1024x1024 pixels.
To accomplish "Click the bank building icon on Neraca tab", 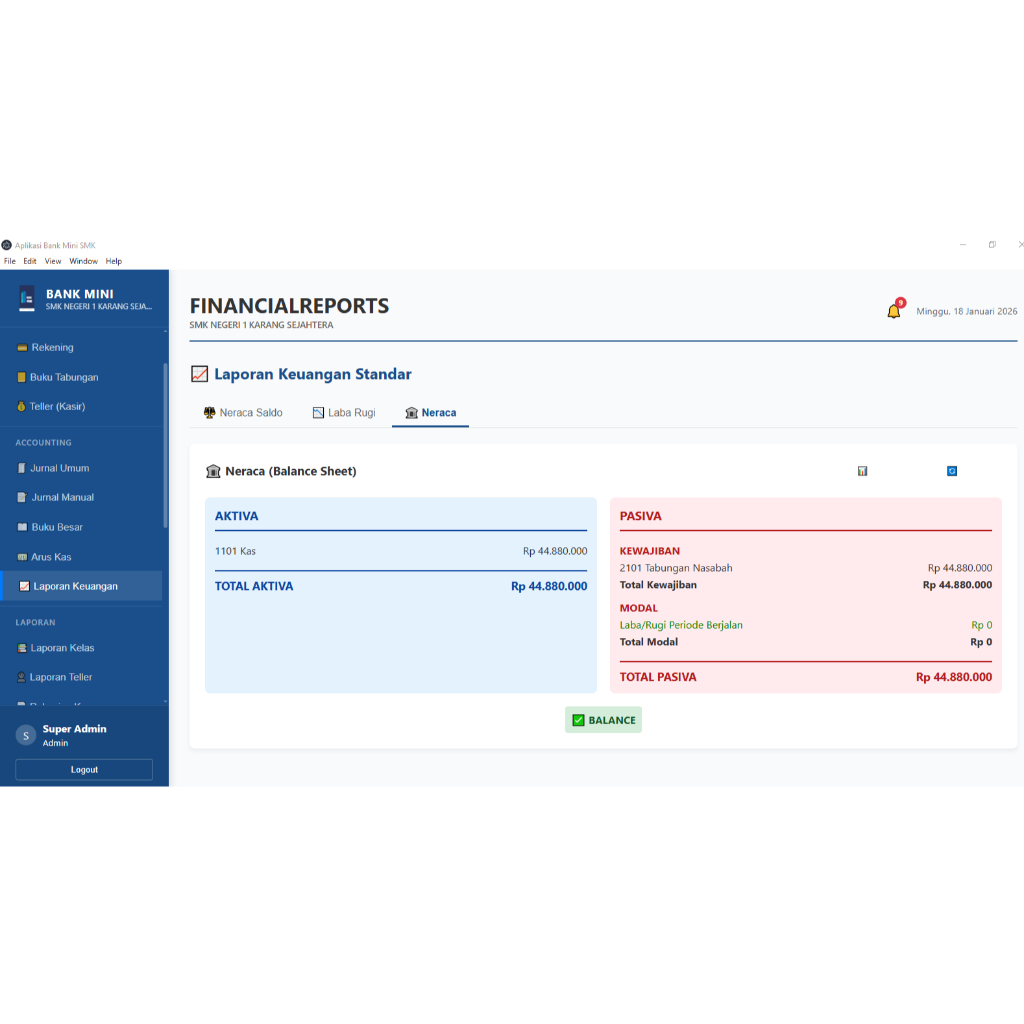I will (x=411, y=413).
